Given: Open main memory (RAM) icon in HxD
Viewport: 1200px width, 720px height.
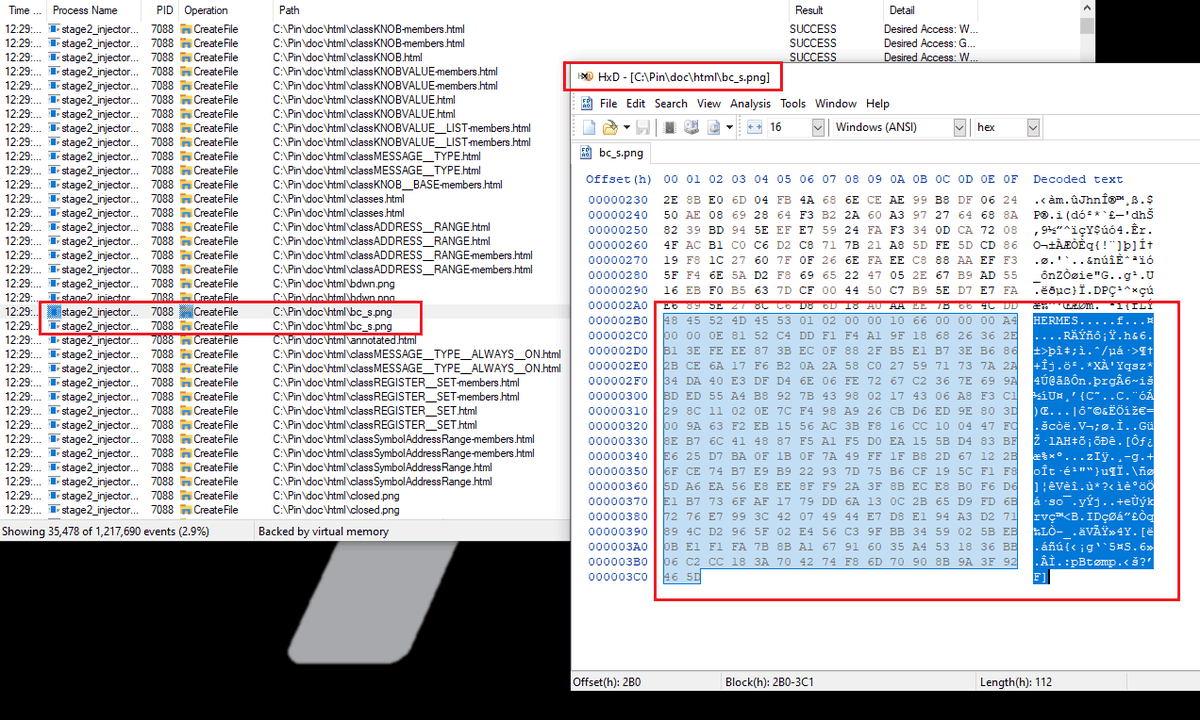Looking at the screenshot, I should pyautogui.click(x=670, y=127).
